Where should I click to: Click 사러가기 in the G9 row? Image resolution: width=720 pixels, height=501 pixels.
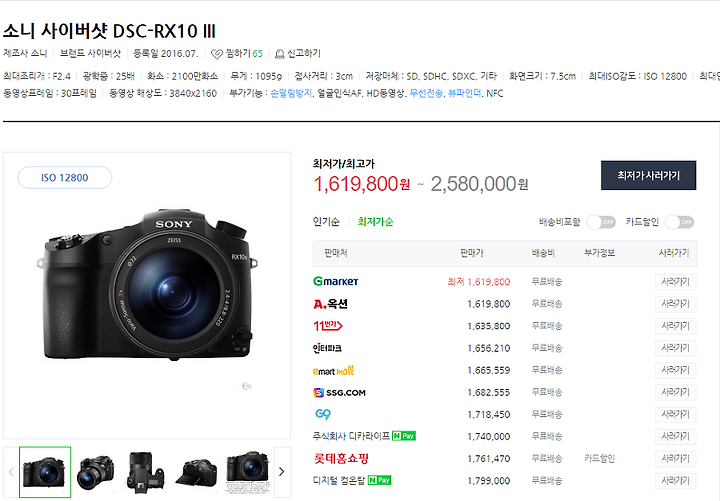(675, 414)
